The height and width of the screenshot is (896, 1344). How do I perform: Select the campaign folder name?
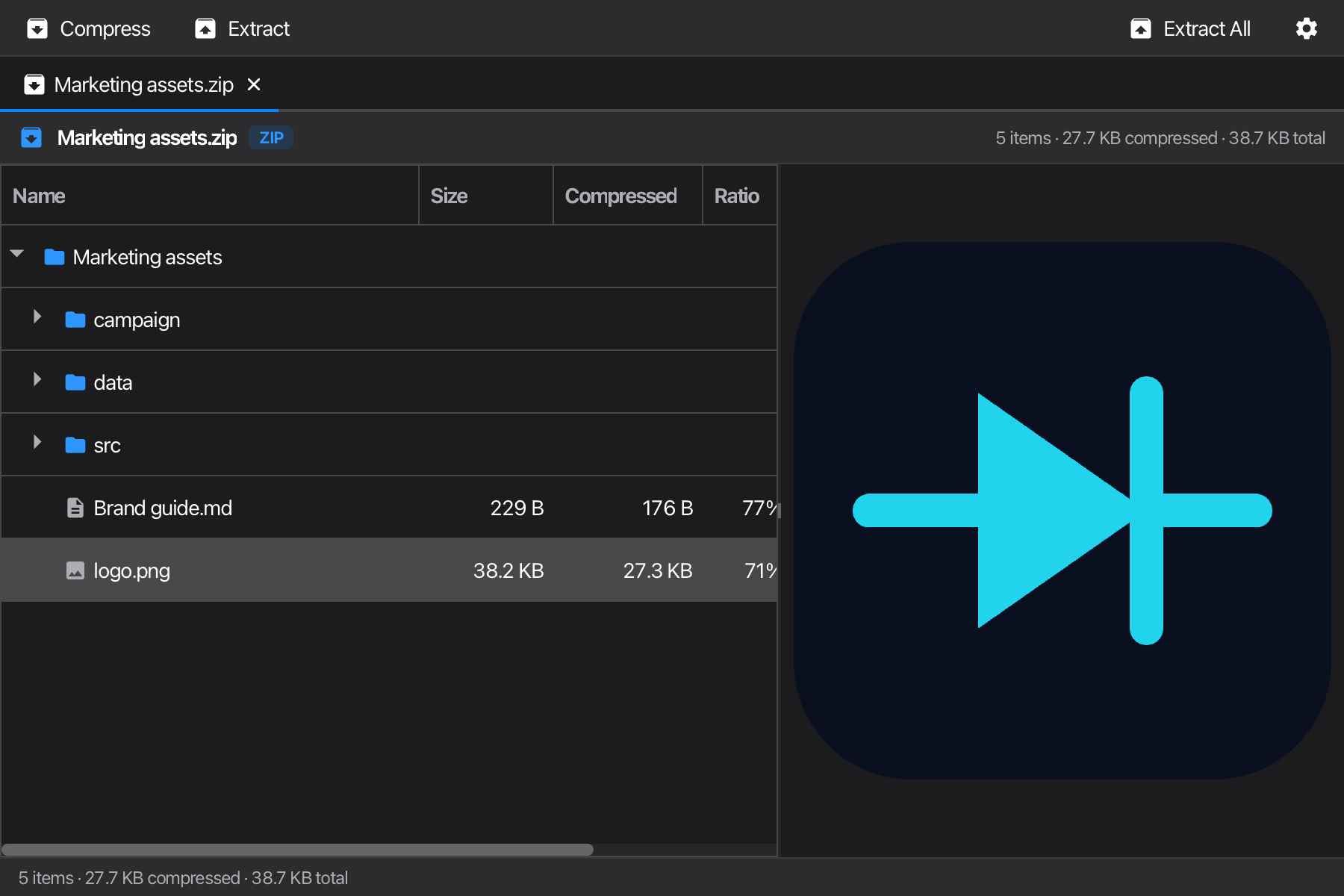(x=137, y=320)
